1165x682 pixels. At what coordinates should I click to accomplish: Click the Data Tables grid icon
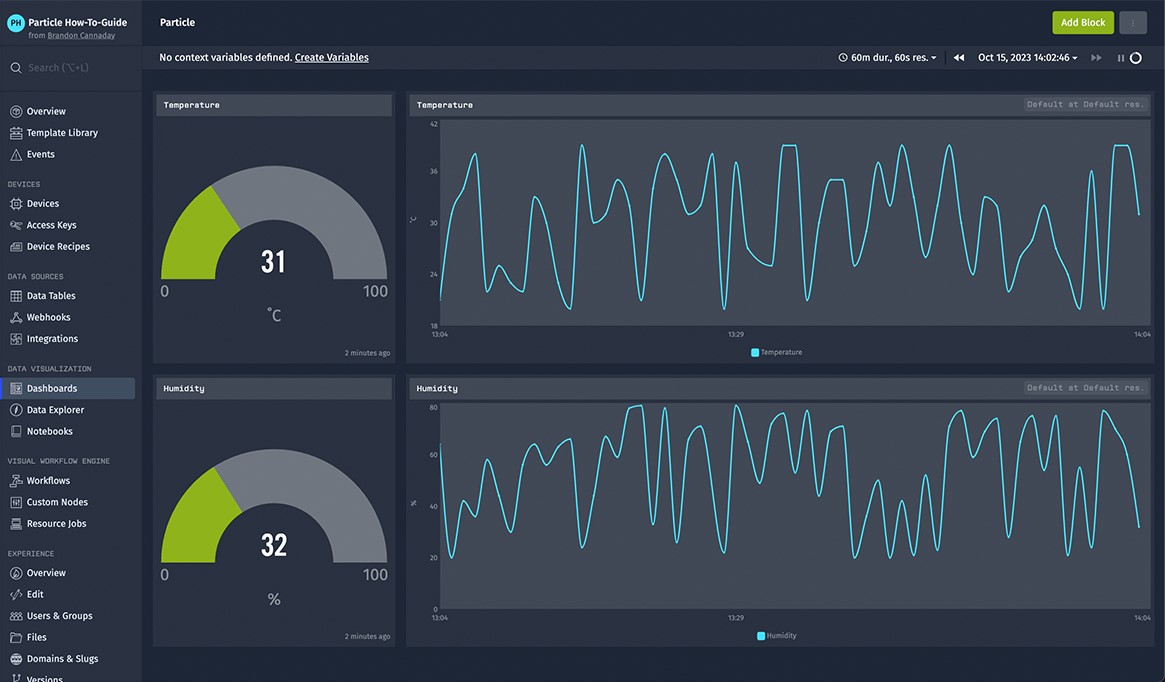coord(16,296)
